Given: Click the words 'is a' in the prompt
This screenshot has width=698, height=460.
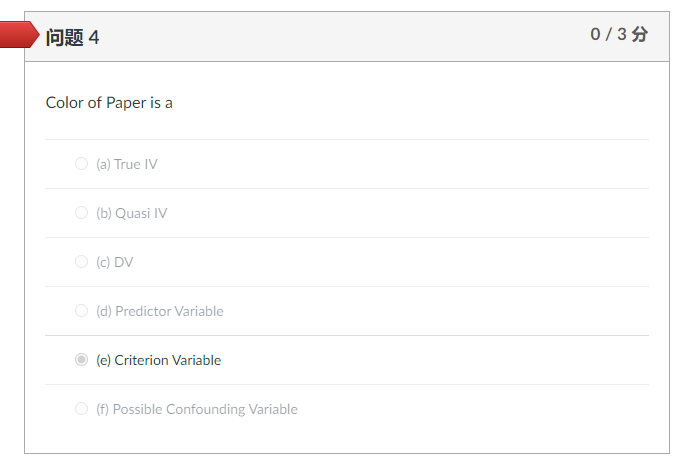Looking at the screenshot, I should 161,103.
